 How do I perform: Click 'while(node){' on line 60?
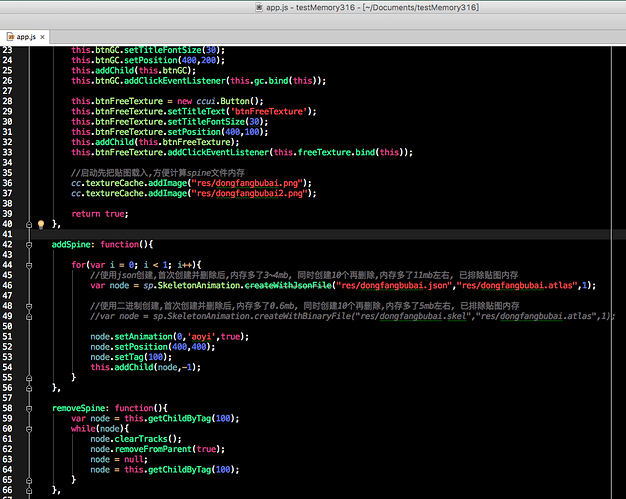coord(100,429)
